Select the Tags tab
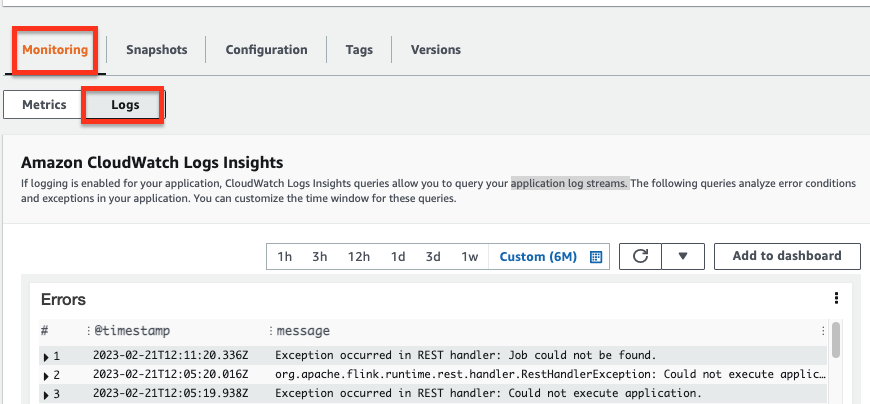The height and width of the screenshot is (404, 870). click(x=359, y=50)
